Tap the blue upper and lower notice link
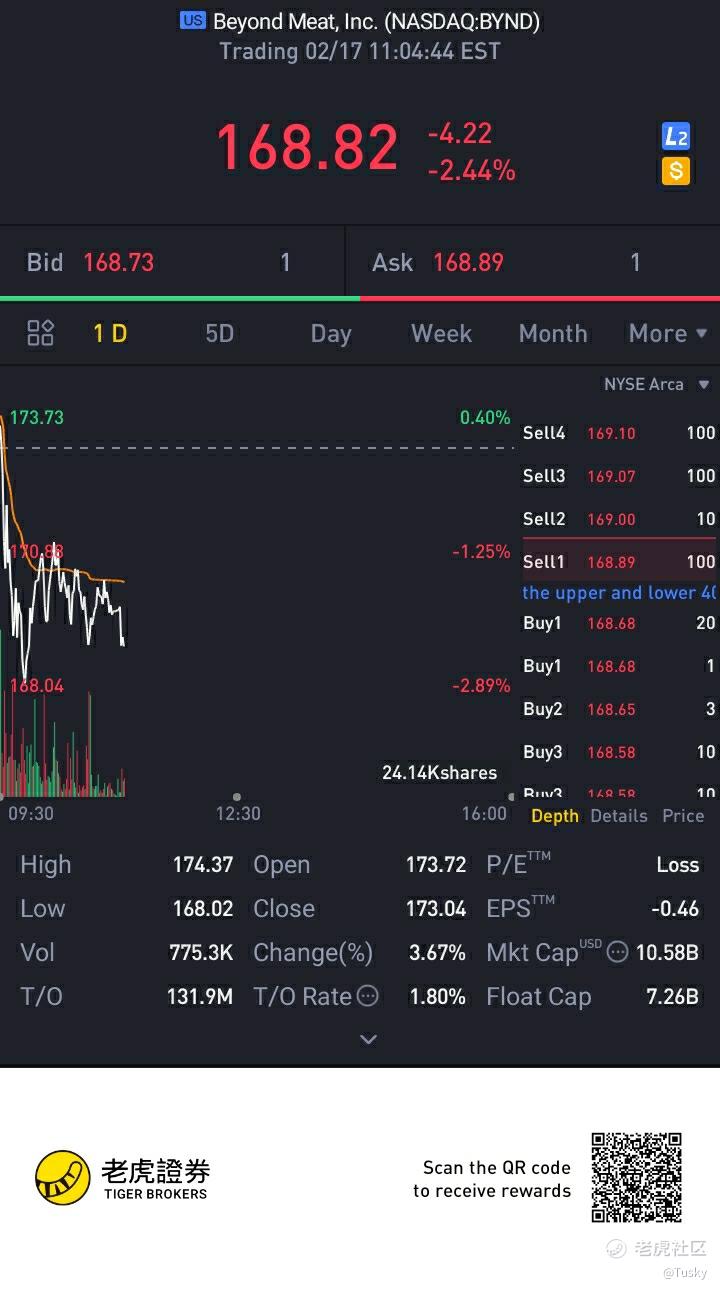Image resolution: width=720 pixels, height=1289 pixels. point(619,592)
